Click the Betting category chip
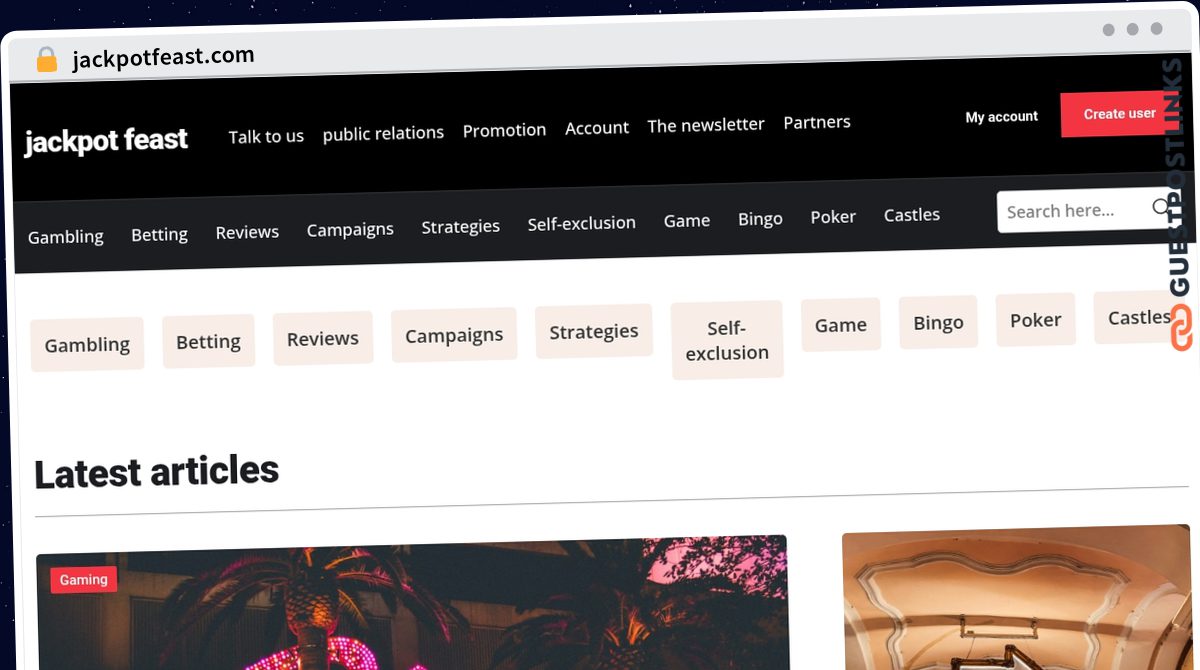1200x670 pixels. pyautogui.click(x=208, y=341)
